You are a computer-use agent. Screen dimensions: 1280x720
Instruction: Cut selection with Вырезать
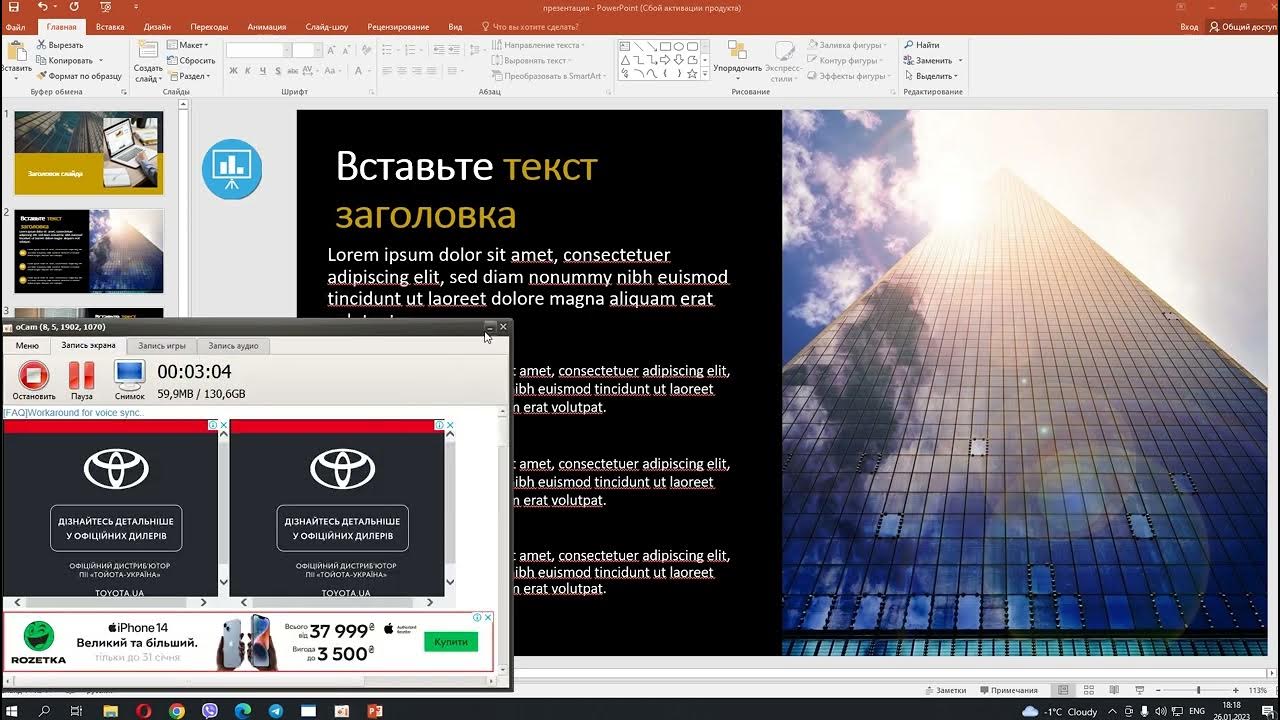point(60,45)
